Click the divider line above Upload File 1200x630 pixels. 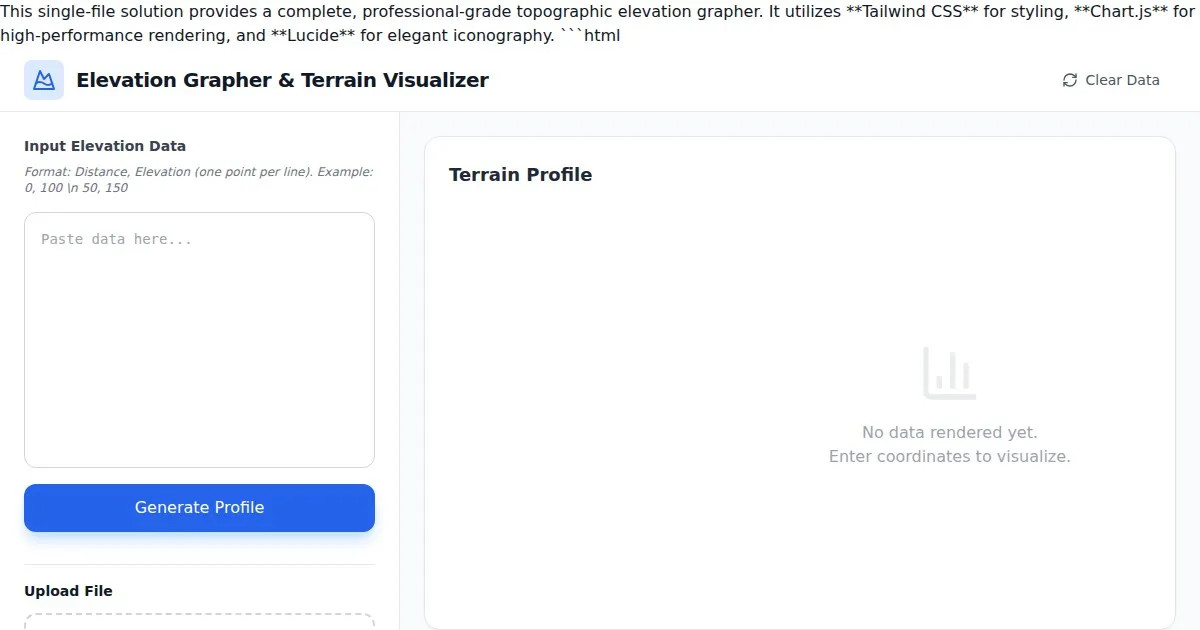199,564
